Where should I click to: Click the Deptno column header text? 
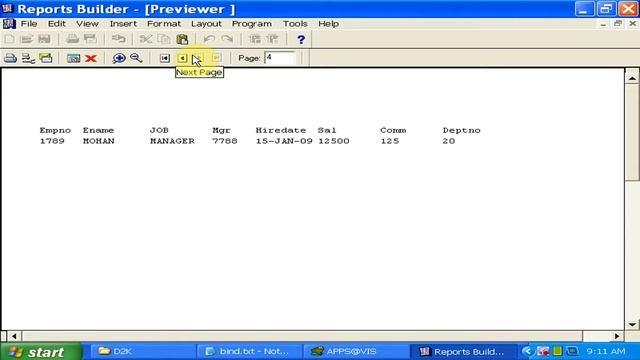[461, 130]
